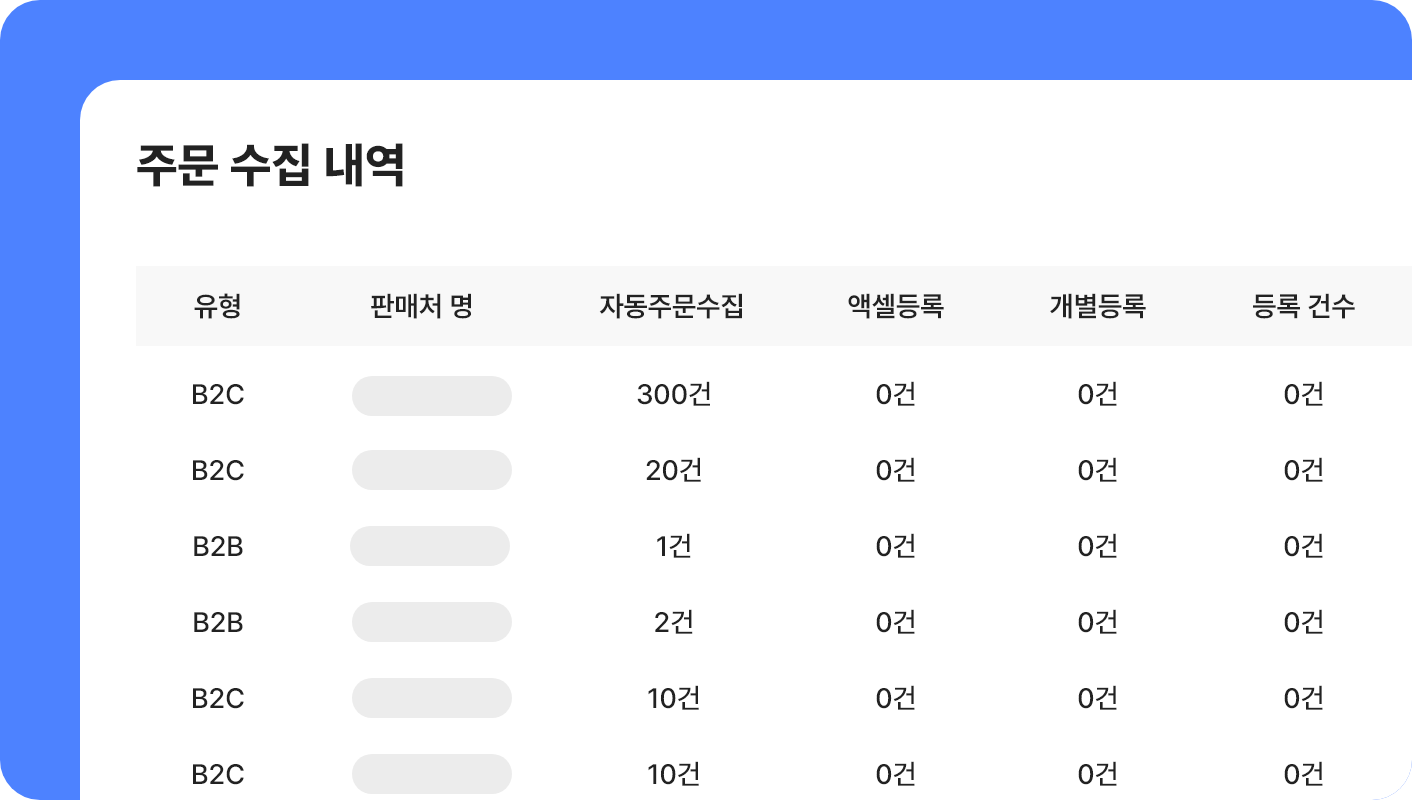The height and width of the screenshot is (800, 1412).
Task: Select the 등록 건수 column header
Action: (1304, 306)
